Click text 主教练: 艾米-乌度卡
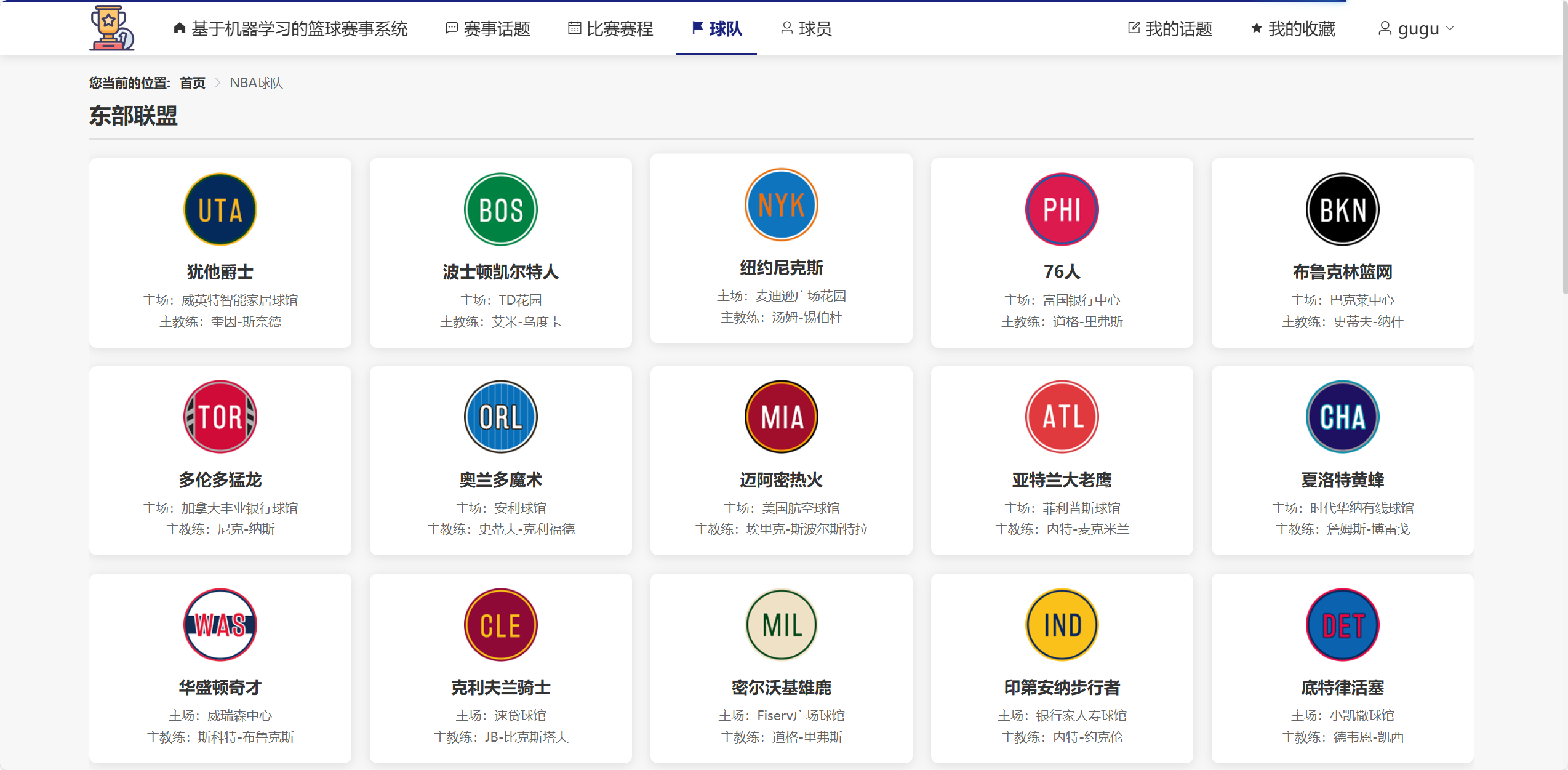Image resolution: width=1568 pixels, height=770 pixels. point(501,321)
